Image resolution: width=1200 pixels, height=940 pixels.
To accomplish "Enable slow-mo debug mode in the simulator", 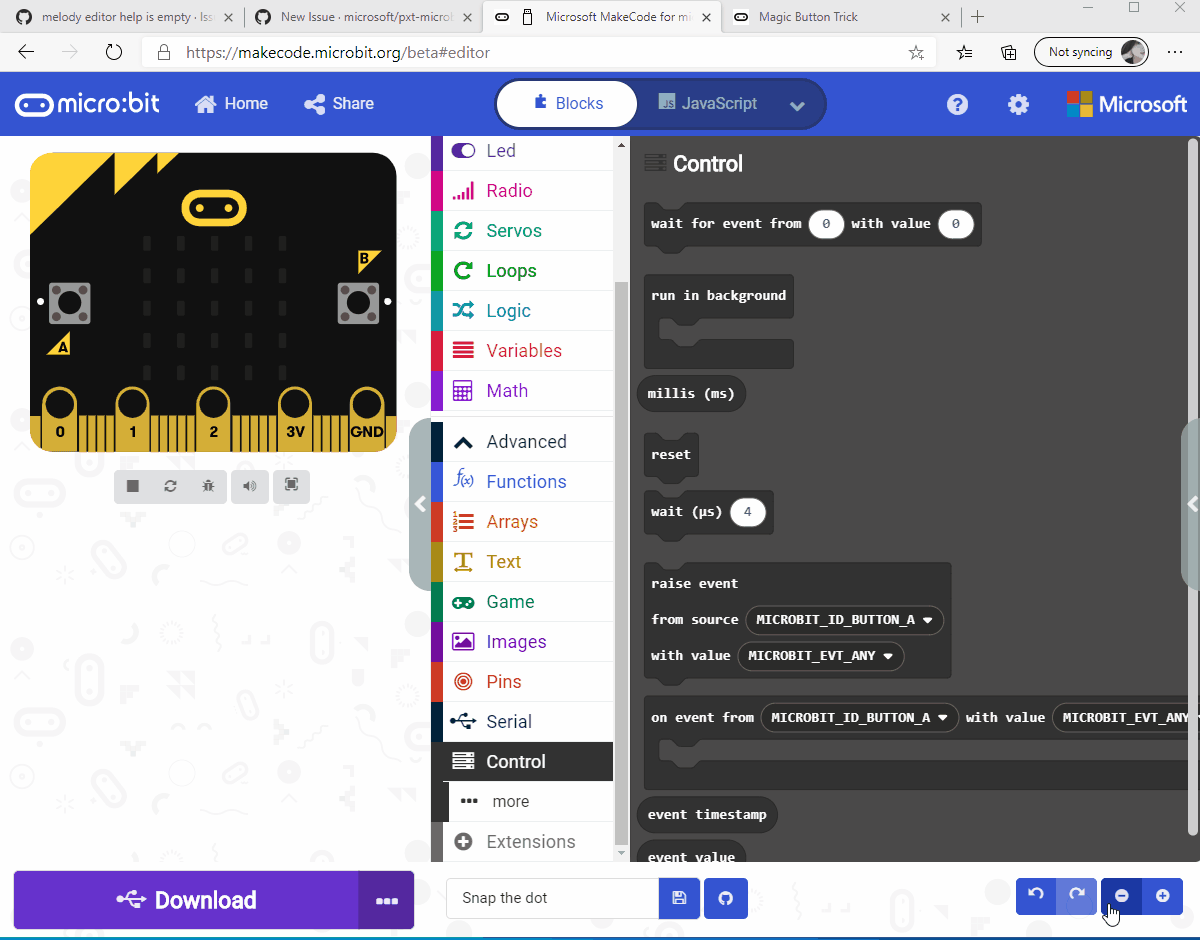I will click(x=208, y=486).
